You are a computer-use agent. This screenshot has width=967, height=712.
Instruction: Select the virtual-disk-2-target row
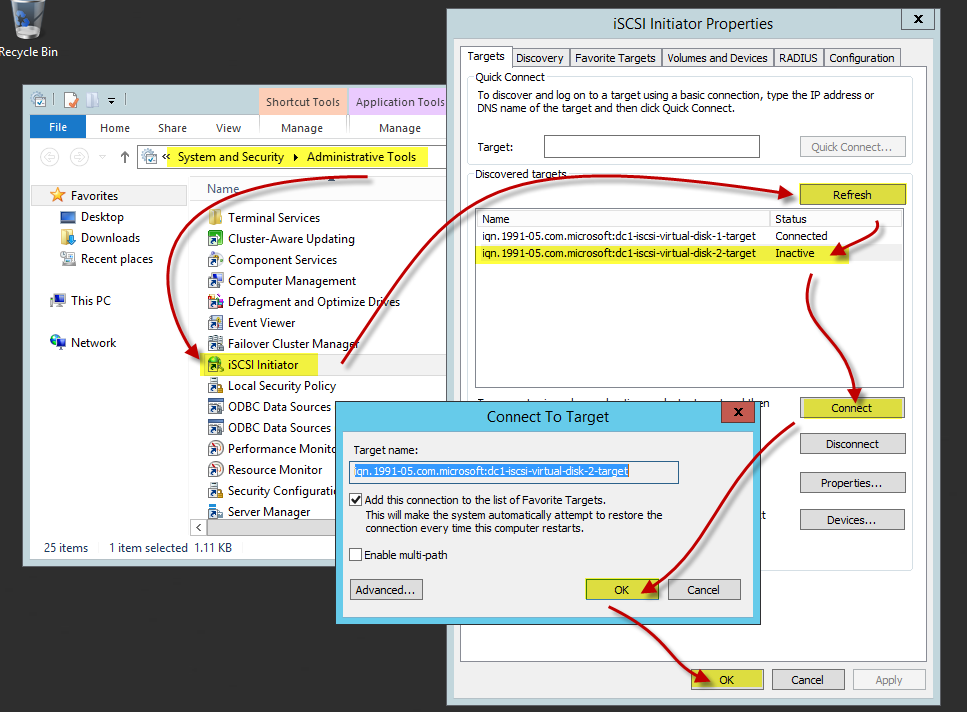688,253
